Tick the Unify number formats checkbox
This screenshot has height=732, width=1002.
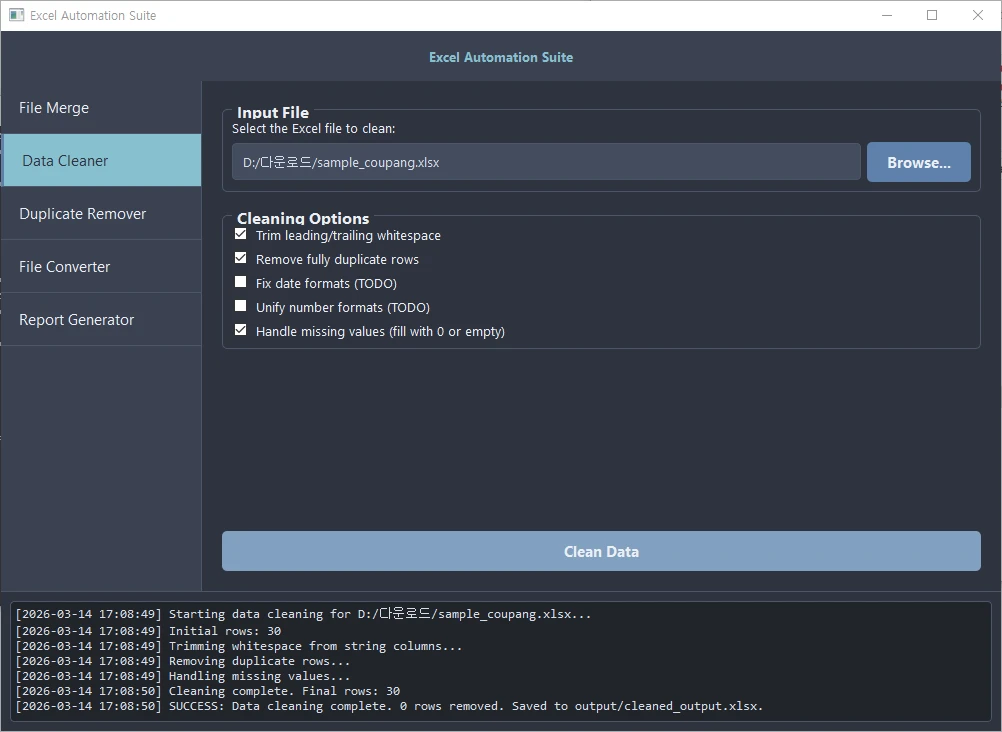click(240, 307)
